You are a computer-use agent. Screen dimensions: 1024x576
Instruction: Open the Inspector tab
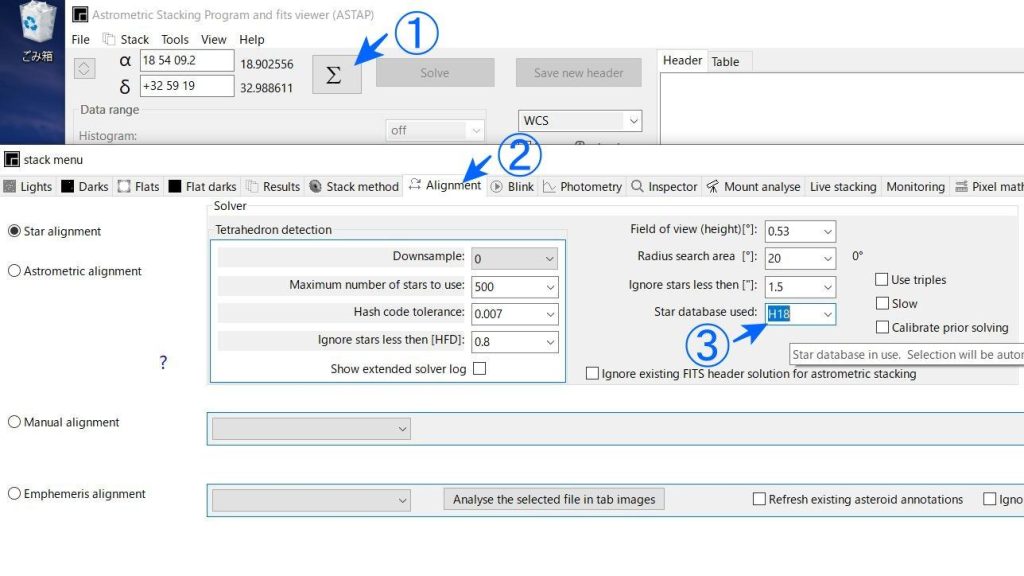pyautogui.click(x=664, y=187)
